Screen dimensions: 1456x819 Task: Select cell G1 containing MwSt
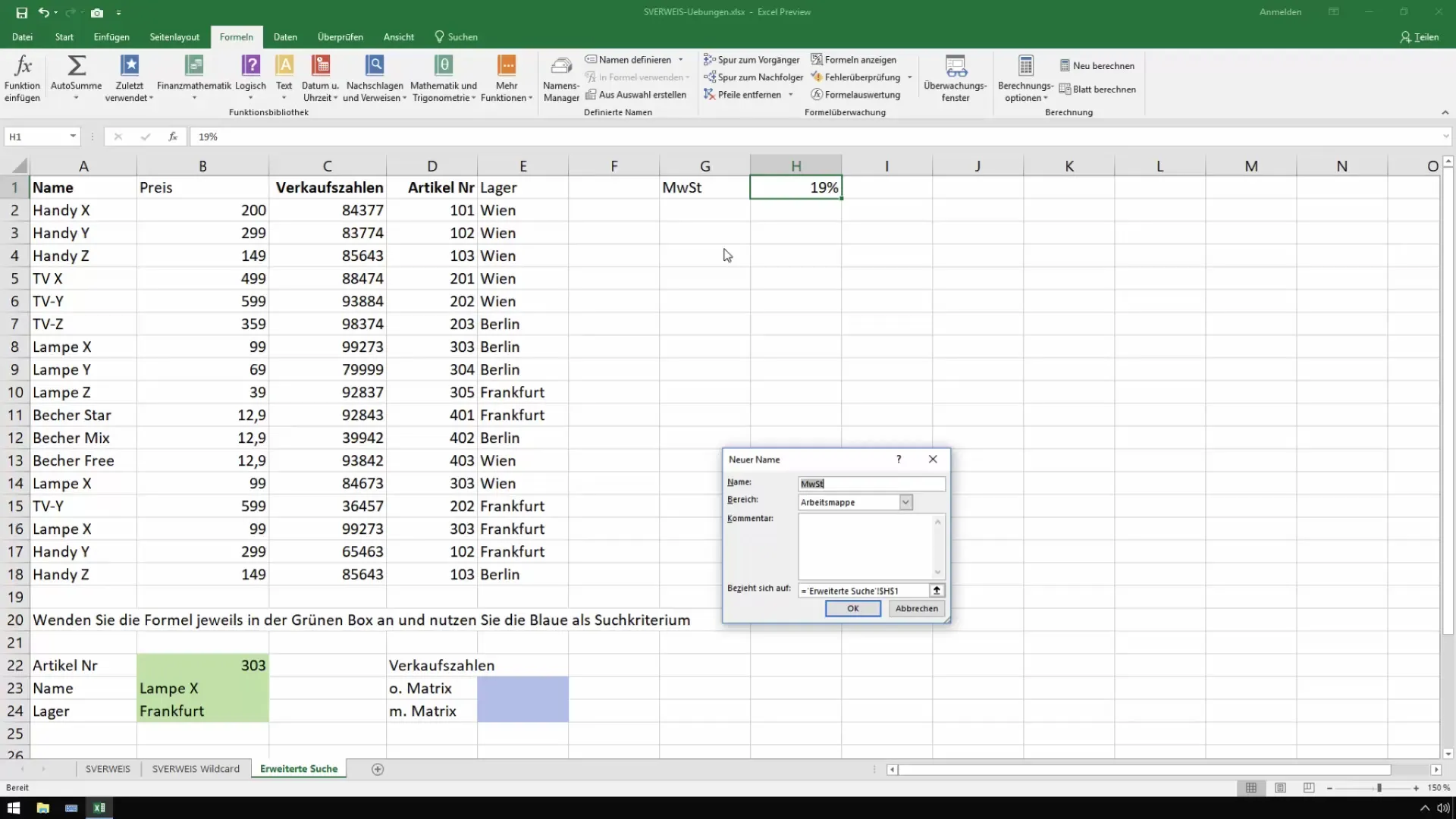(704, 187)
